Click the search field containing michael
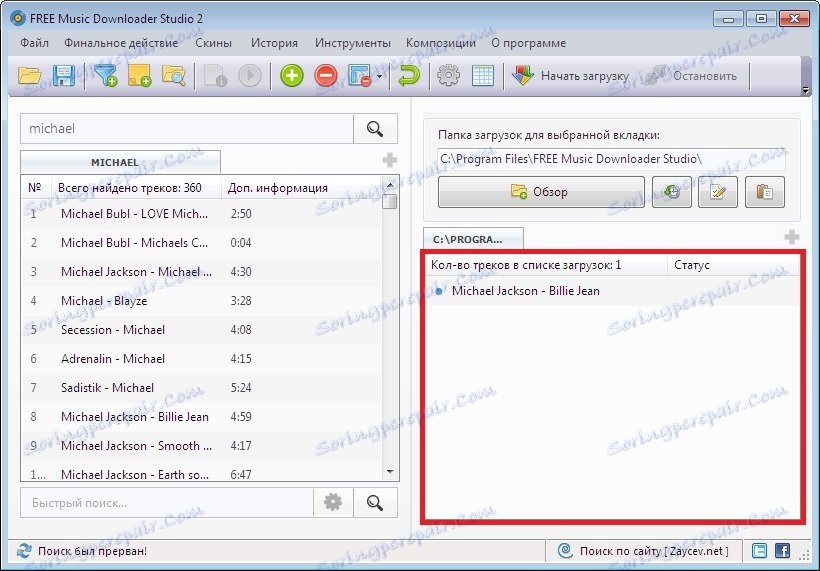The image size is (820, 571). click(187, 129)
